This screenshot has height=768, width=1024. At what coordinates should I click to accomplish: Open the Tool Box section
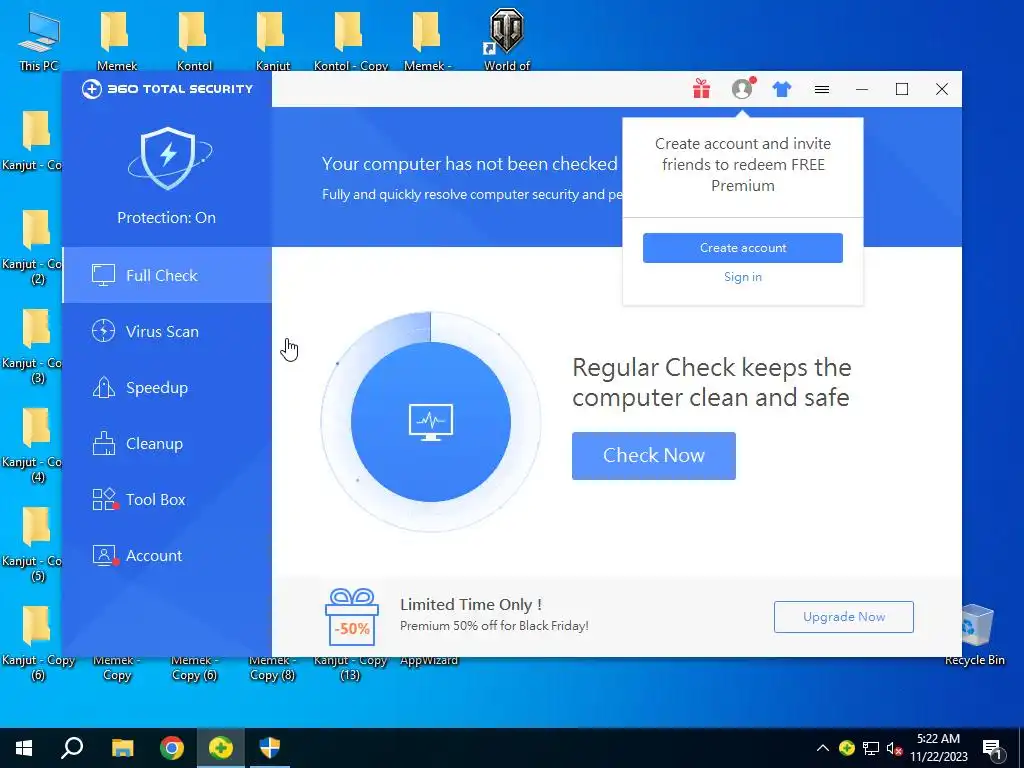click(x=167, y=500)
